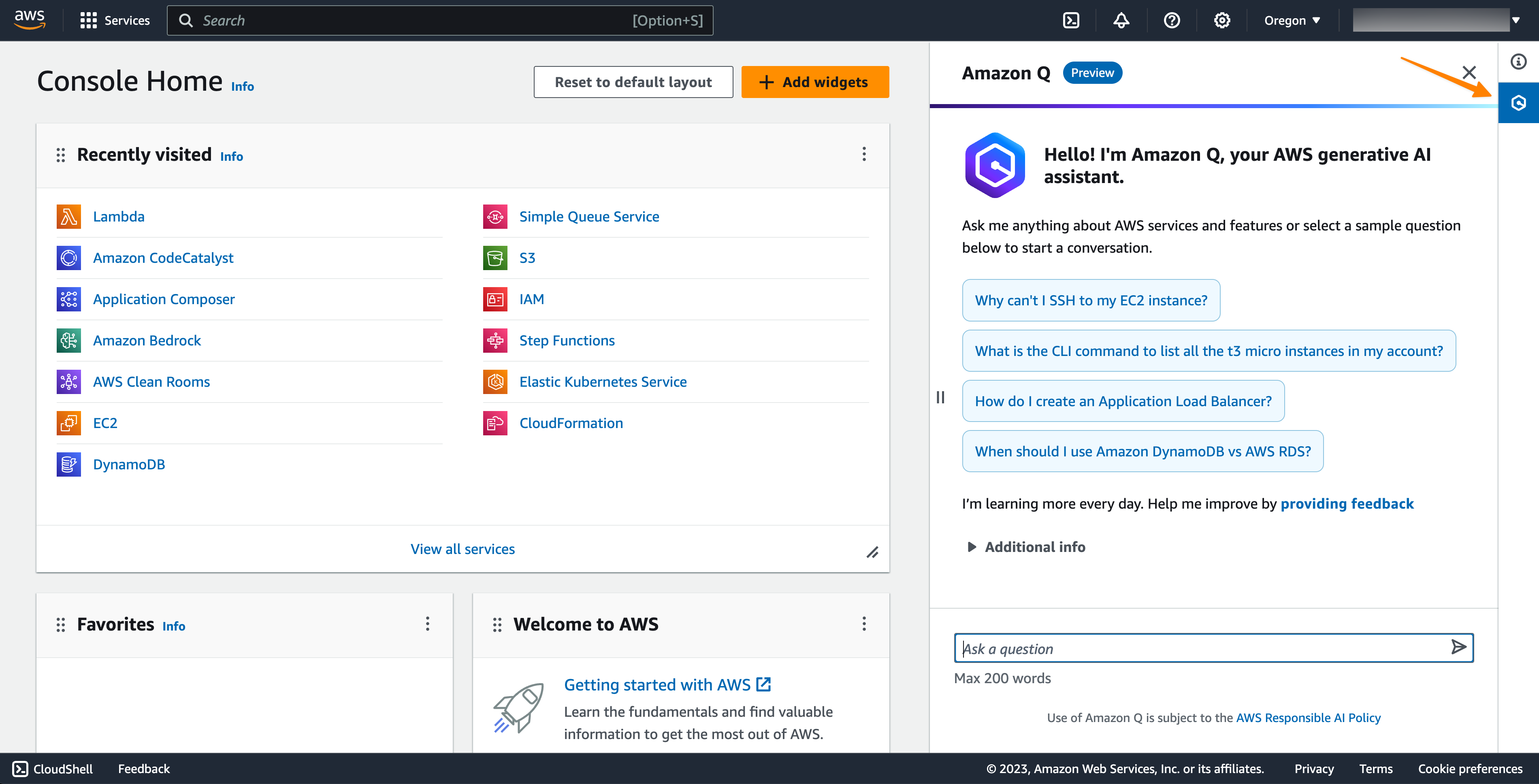Click the send arrow button in Amazon Q

coord(1459,647)
